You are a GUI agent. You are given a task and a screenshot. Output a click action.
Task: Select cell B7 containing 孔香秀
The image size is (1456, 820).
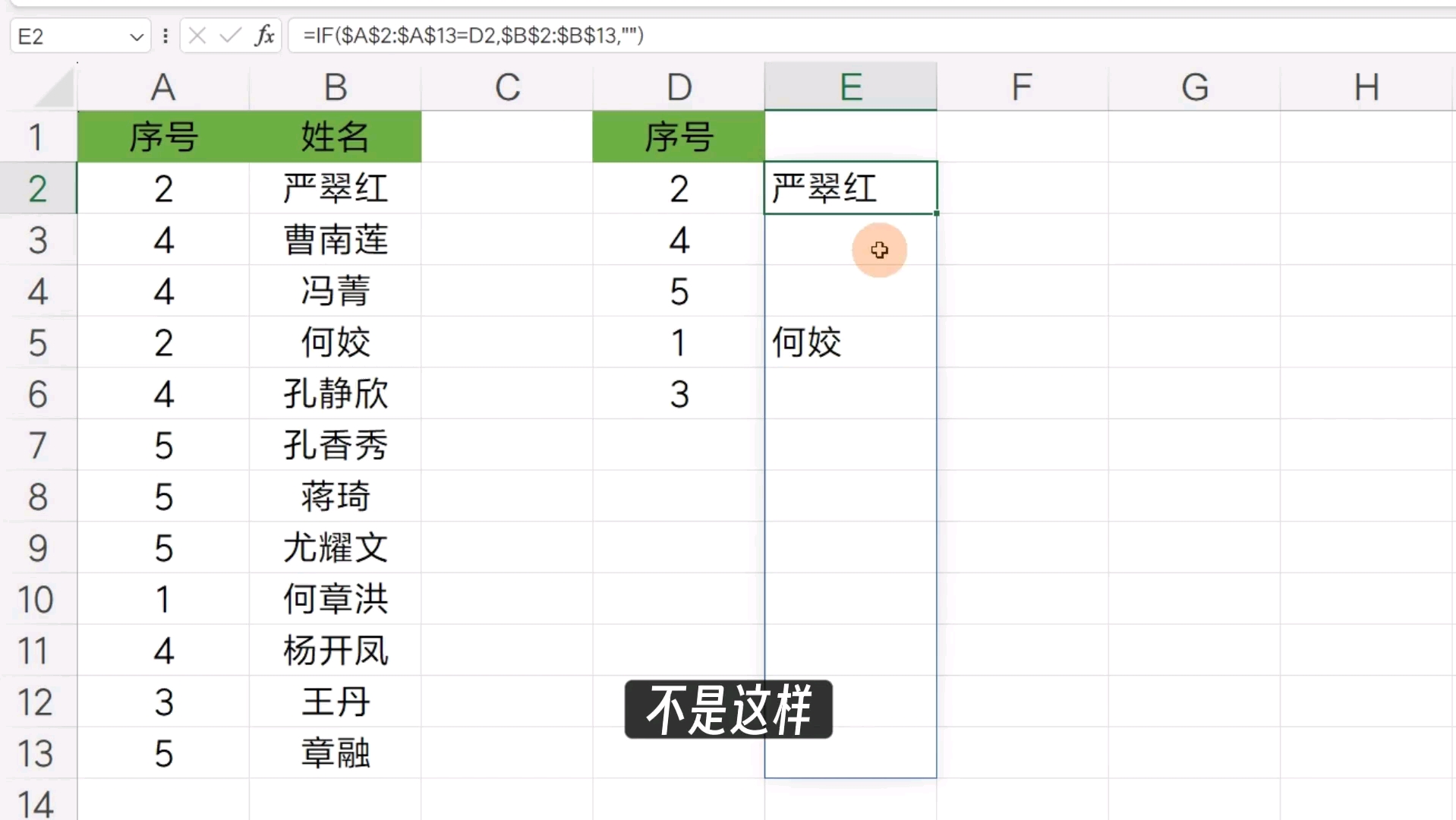point(335,446)
